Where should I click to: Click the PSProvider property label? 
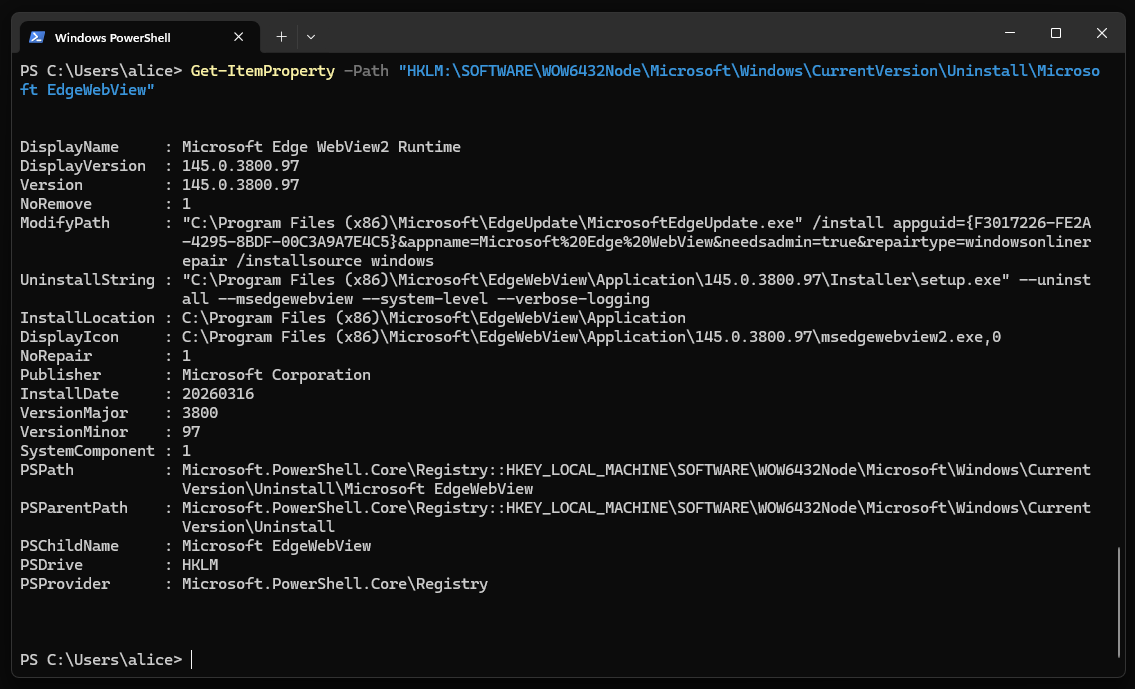(64, 584)
